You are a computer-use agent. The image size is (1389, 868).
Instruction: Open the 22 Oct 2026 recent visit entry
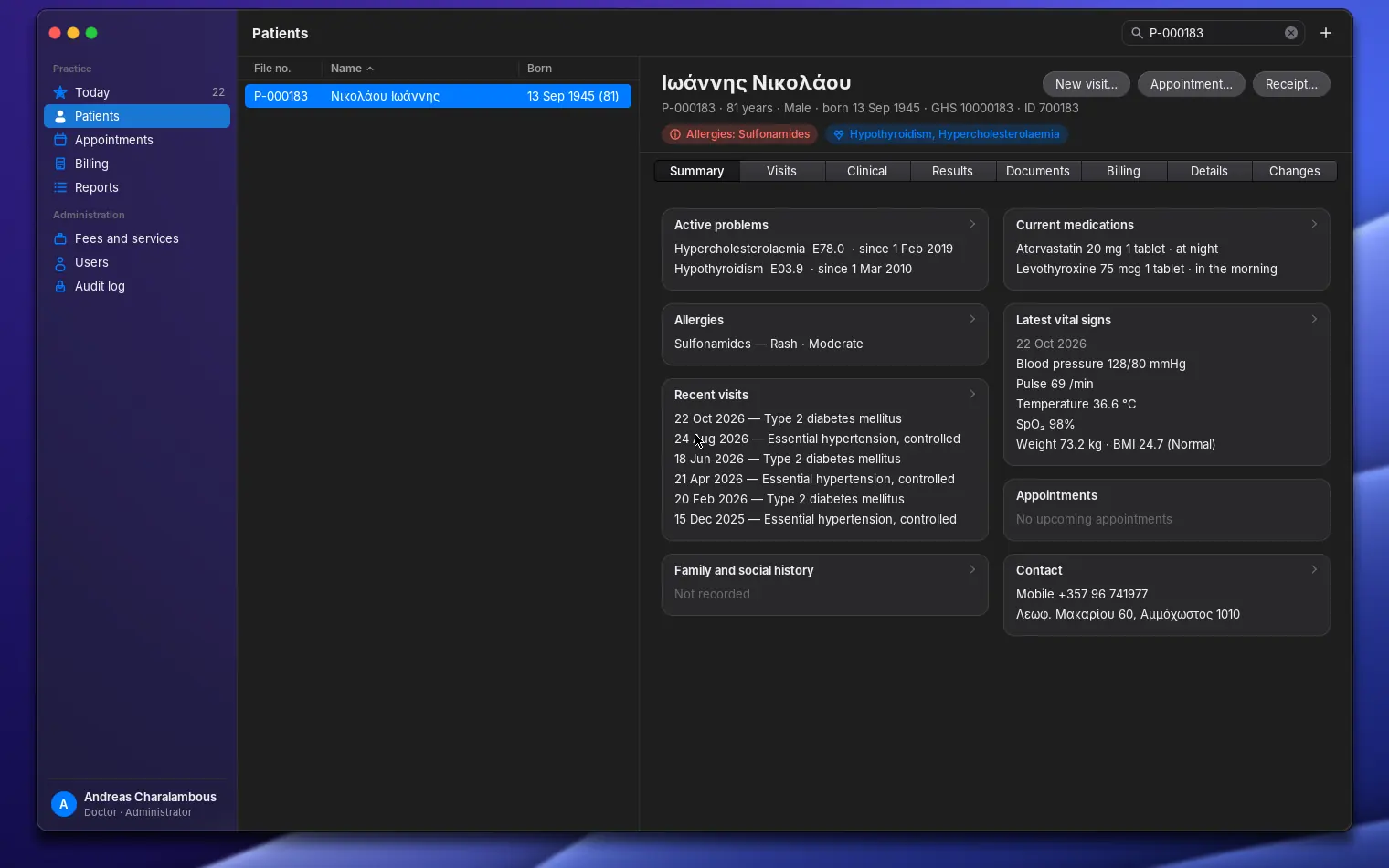[788, 418]
